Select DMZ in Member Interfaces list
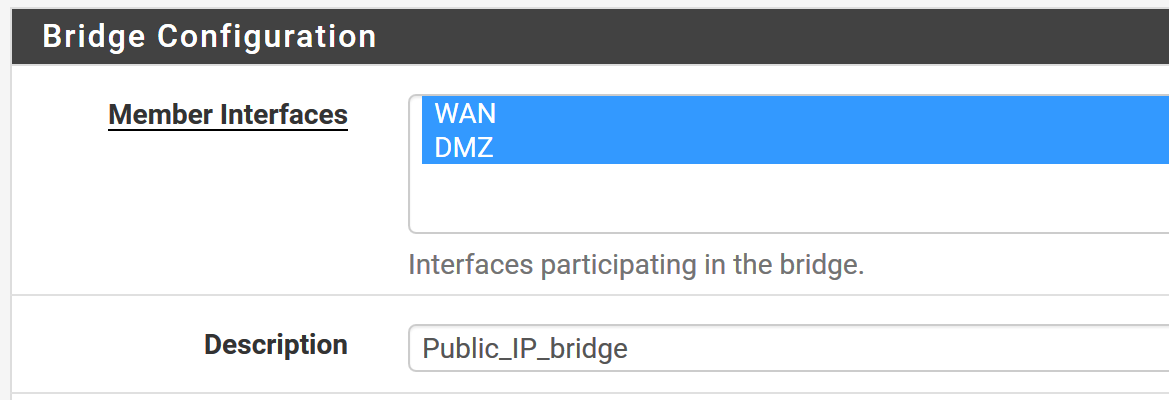 click(x=464, y=147)
